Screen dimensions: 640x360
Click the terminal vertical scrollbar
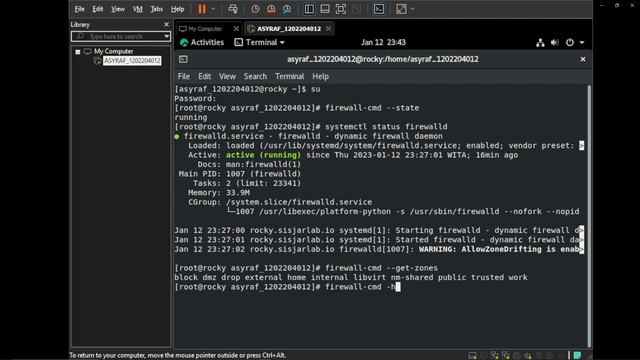point(589,216)
